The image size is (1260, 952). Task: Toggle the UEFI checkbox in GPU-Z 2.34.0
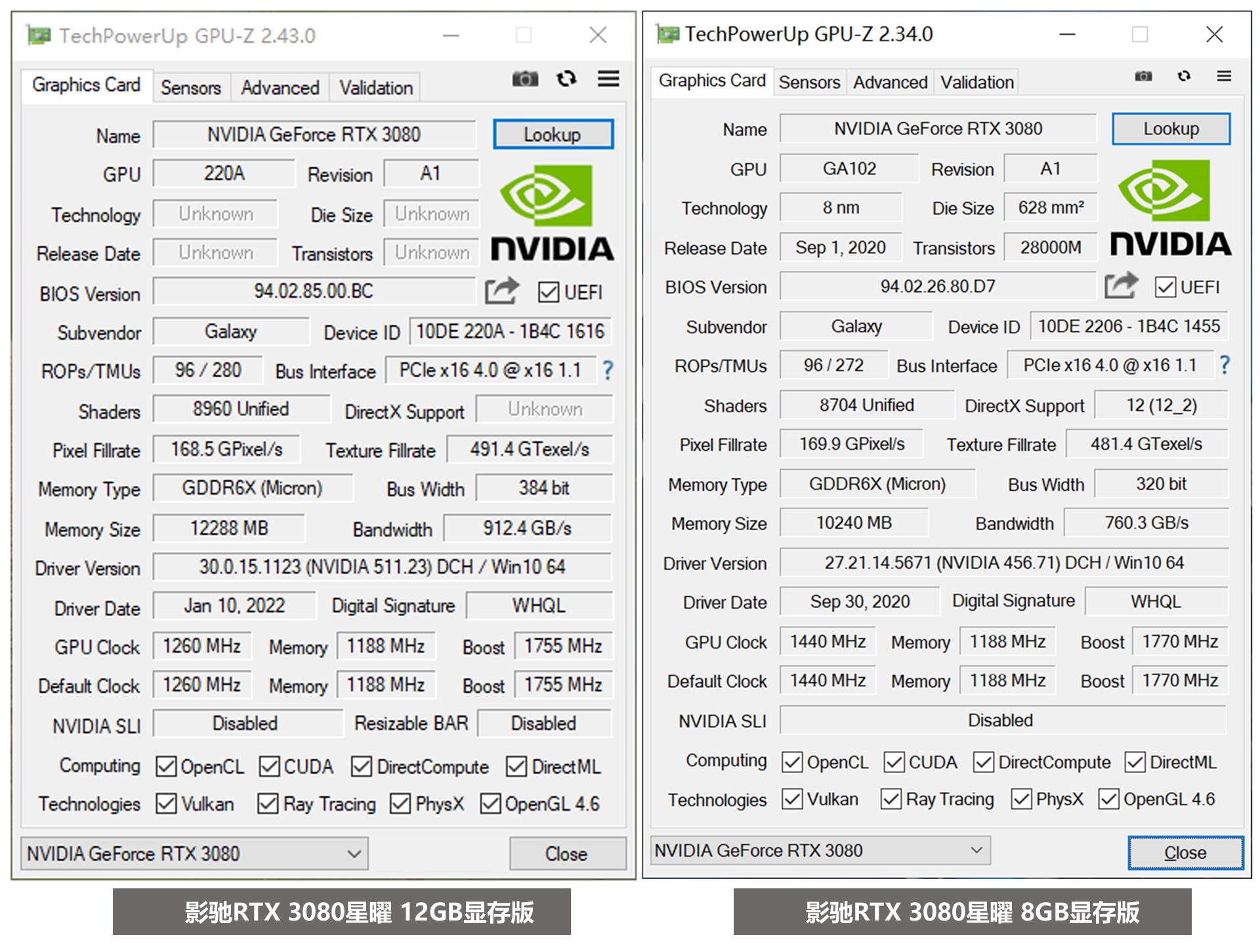coord(1165,287)
